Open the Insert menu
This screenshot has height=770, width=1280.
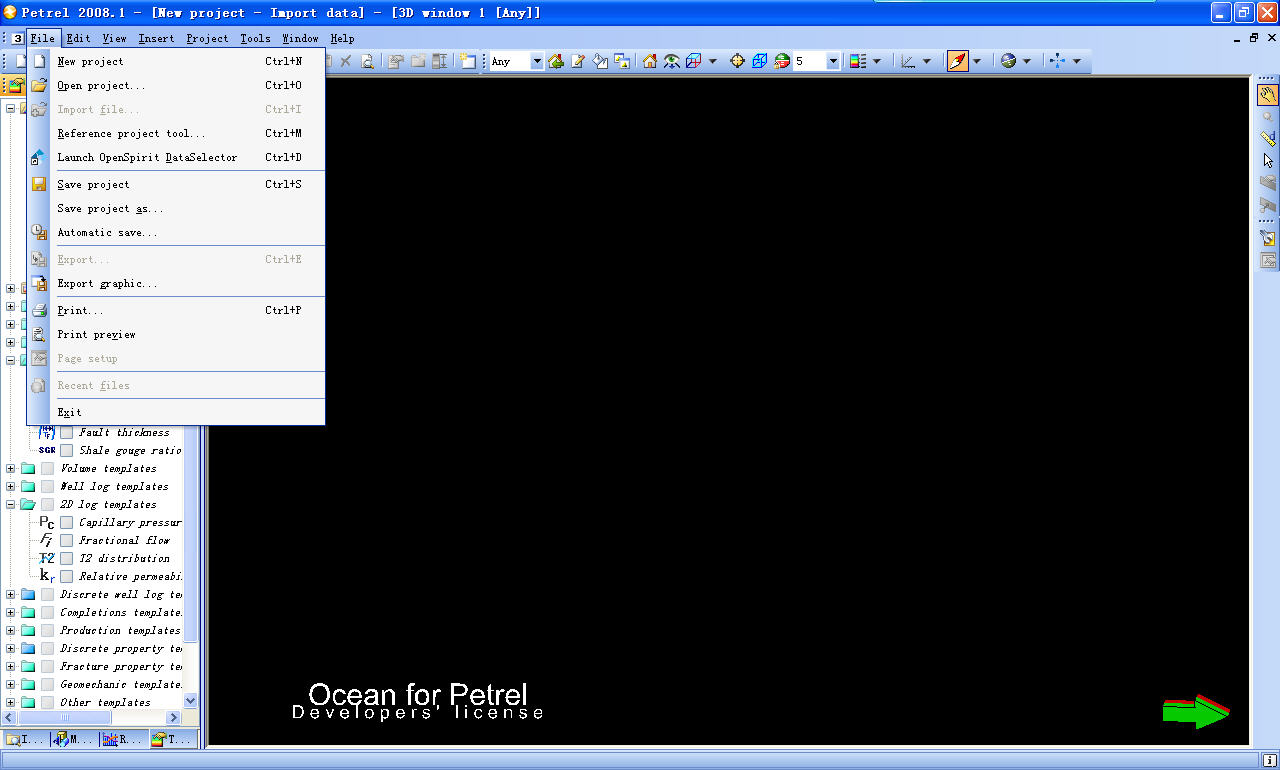(156, 38)
